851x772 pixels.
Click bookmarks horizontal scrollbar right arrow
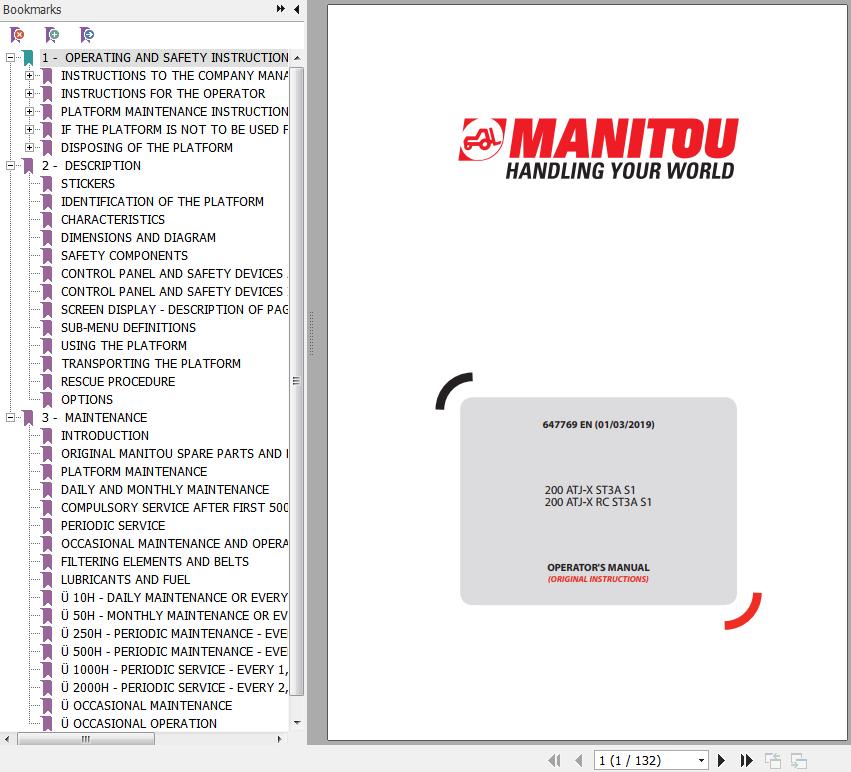[280, 739]
